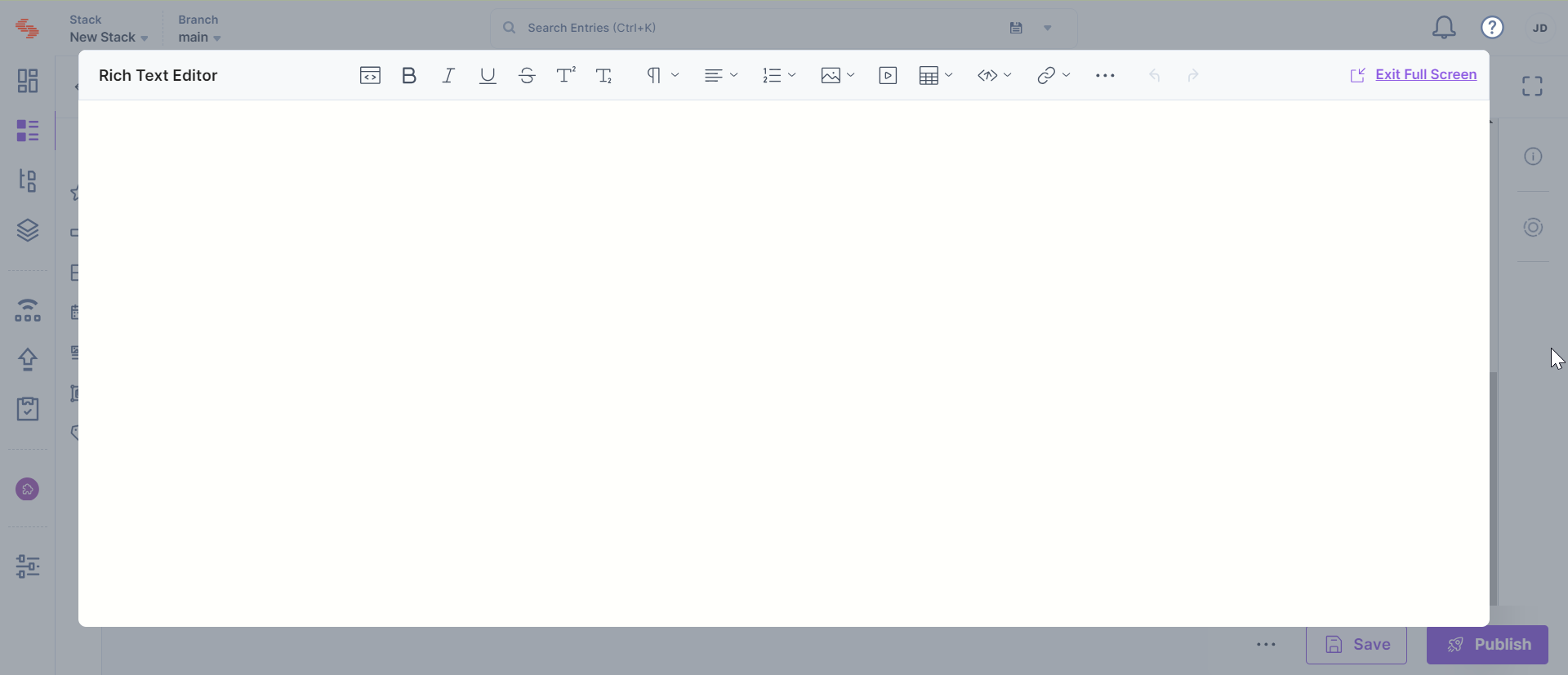Toggle underline text formatting
Viewport: 1568px width, 675px height.
(x=488, y=76)
